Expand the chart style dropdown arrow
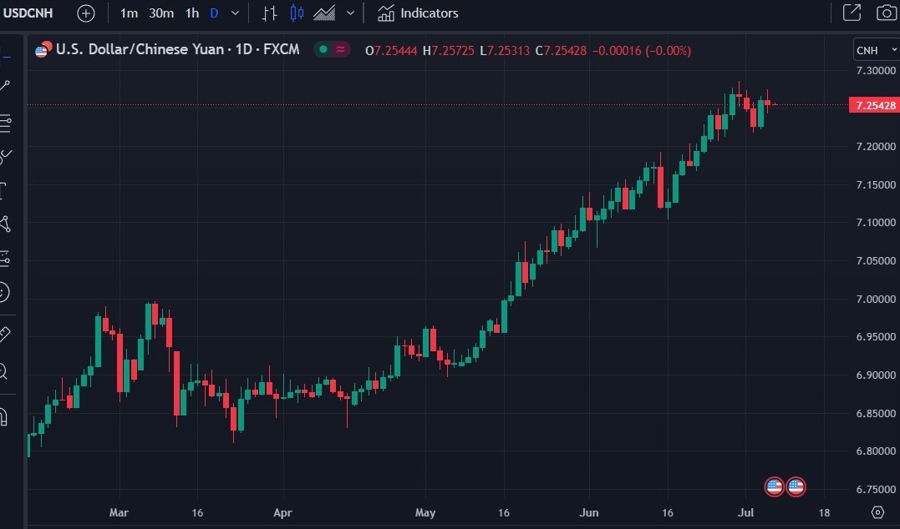 350,13
